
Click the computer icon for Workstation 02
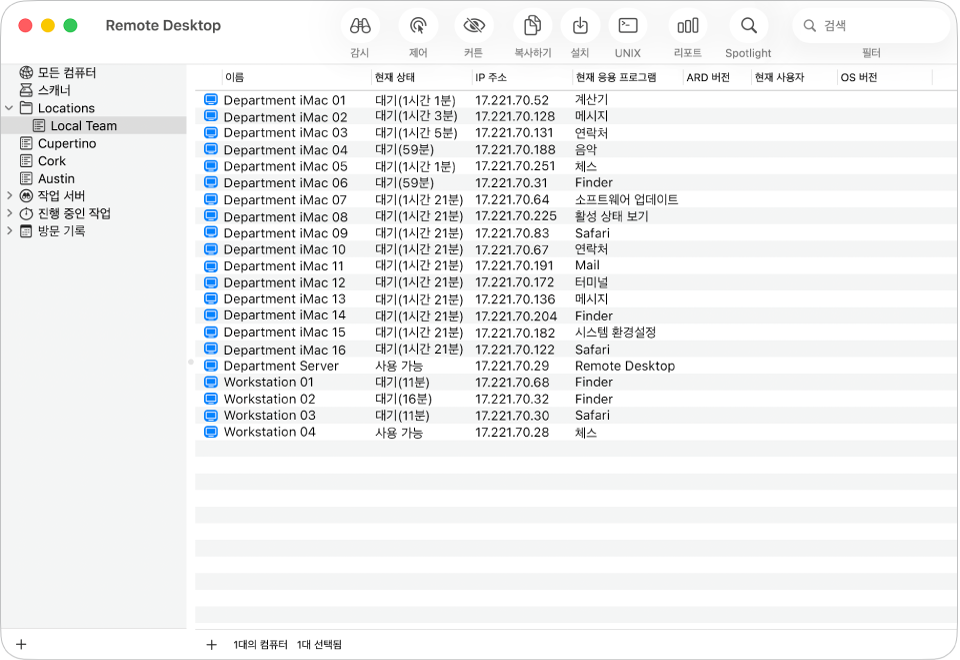coord(211,399)
